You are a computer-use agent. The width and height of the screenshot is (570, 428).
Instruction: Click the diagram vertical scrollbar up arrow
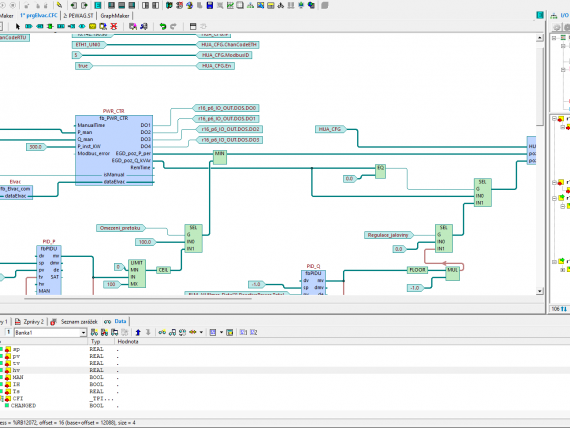539,37
